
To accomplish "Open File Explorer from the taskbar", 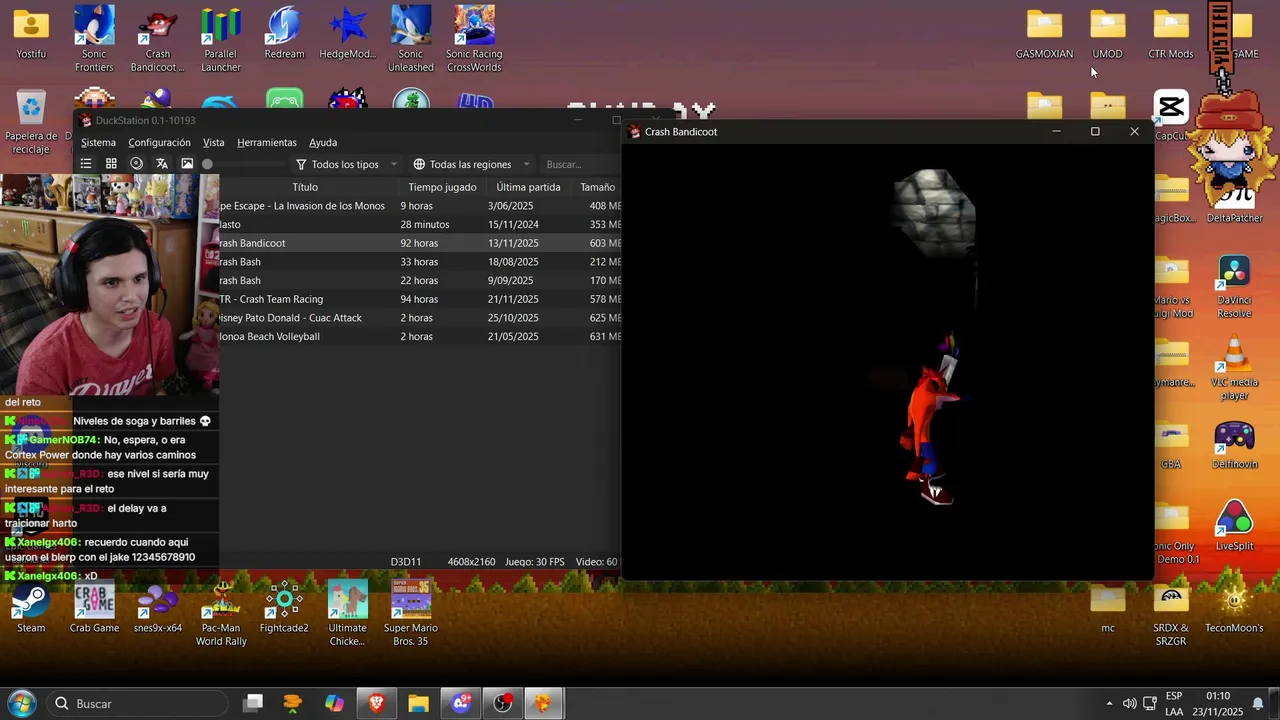I will 418,703.
